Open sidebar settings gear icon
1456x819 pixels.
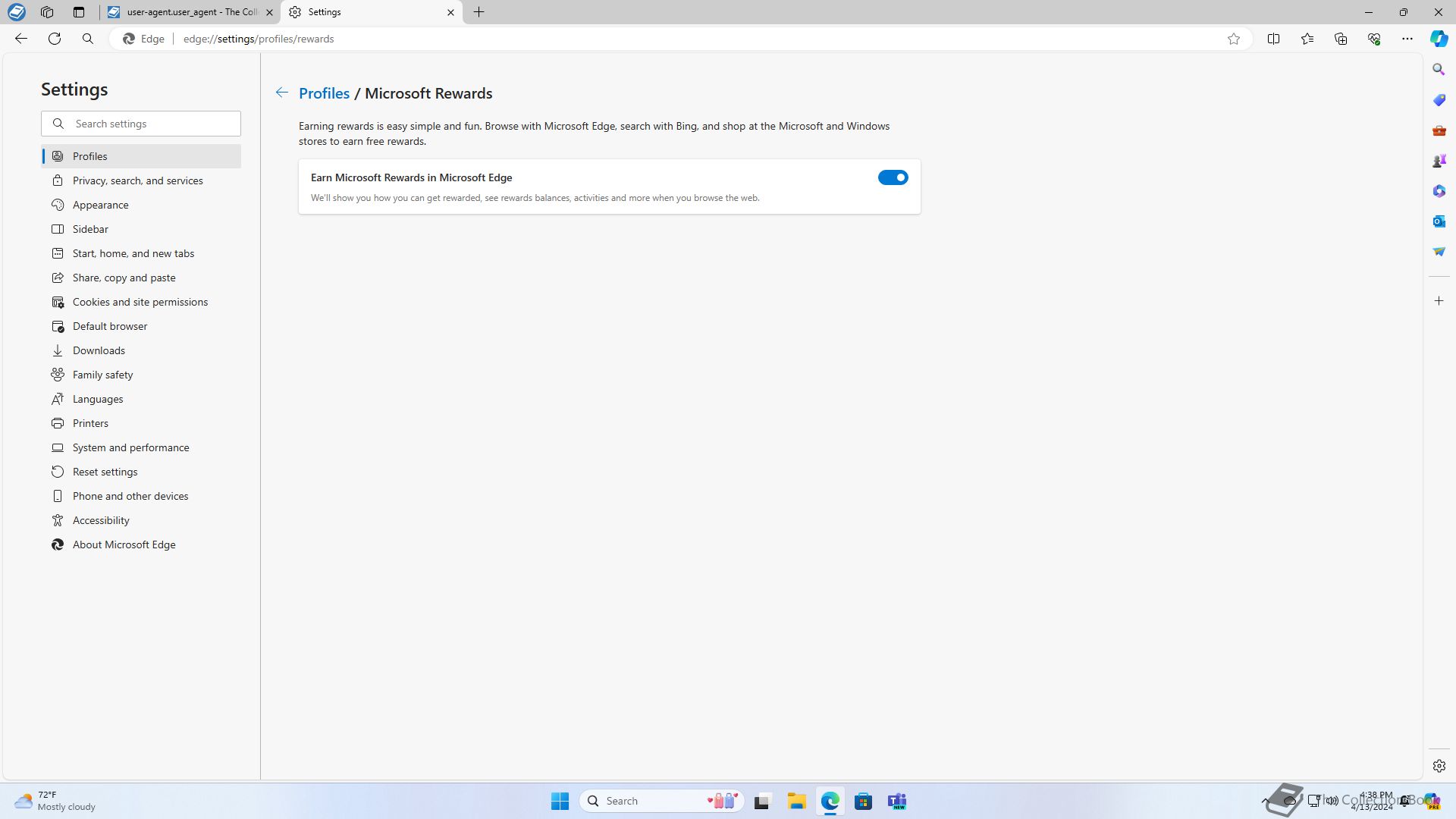point(1439,766)
